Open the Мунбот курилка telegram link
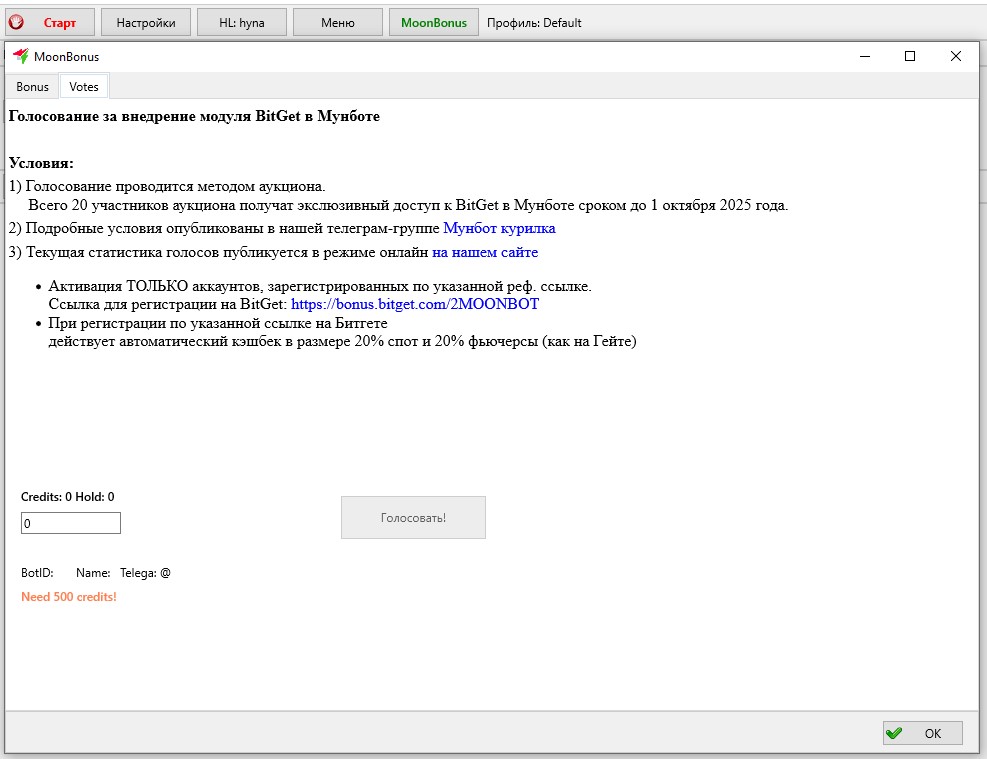Screen dimensions: 987x759 499,228
